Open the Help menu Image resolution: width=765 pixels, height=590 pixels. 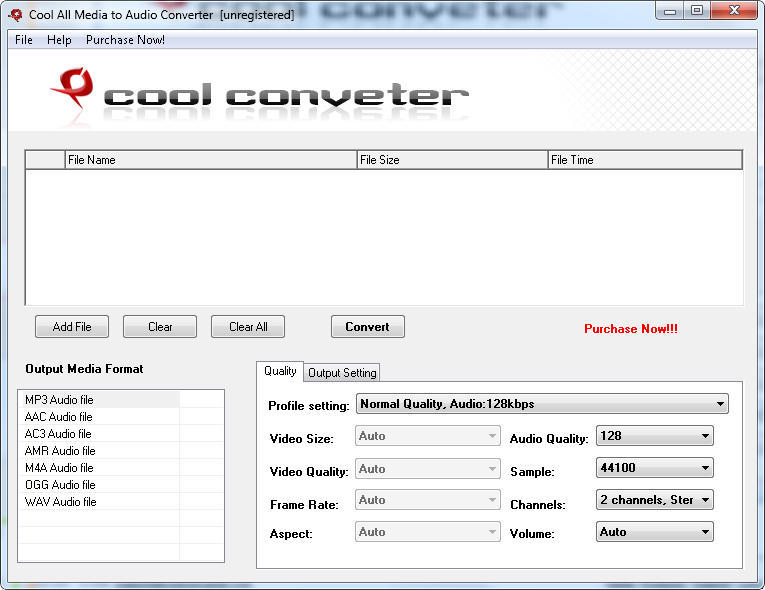coord(59,40)
